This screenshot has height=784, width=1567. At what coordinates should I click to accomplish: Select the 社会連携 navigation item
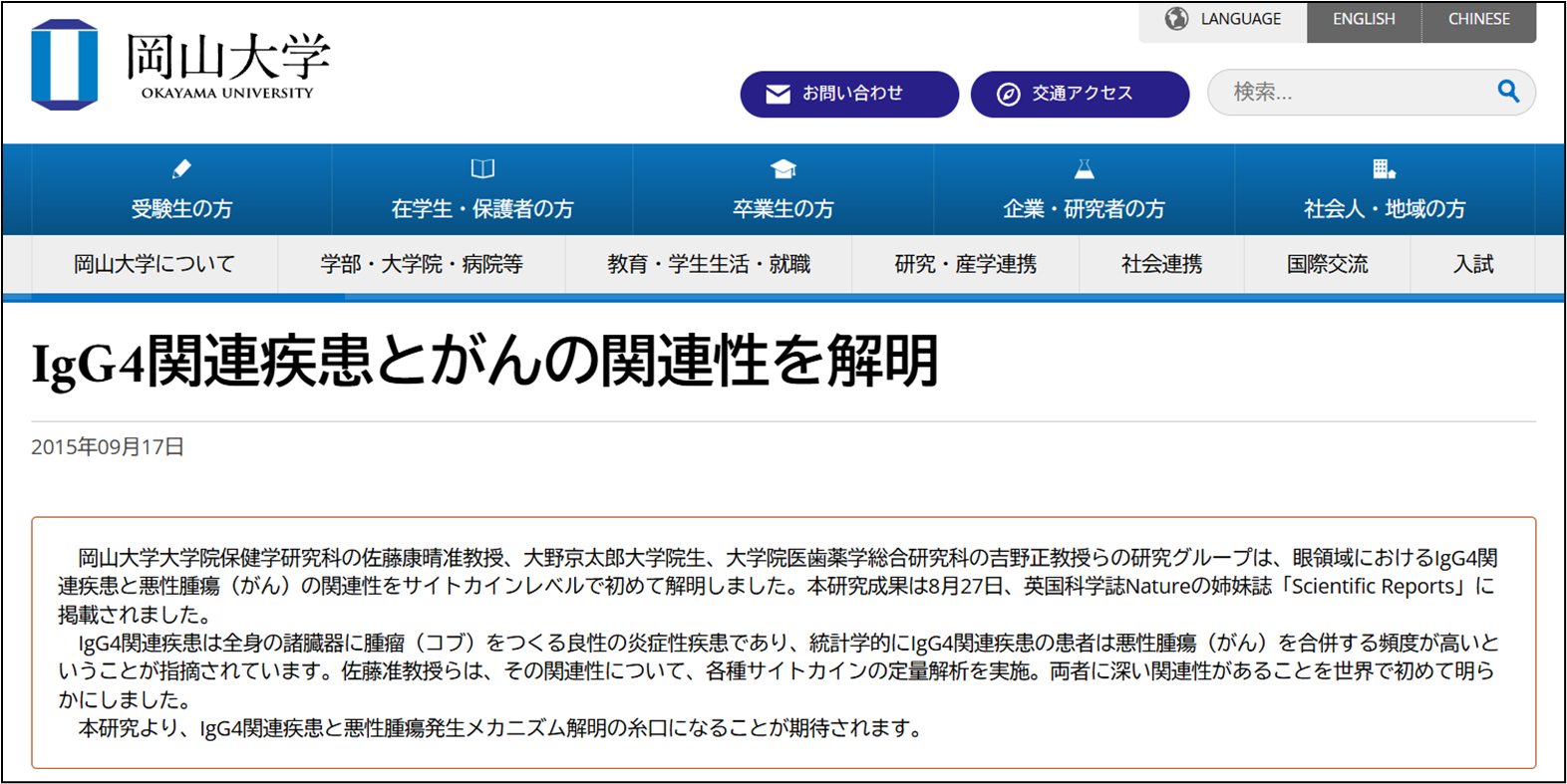pos(1161,264)
